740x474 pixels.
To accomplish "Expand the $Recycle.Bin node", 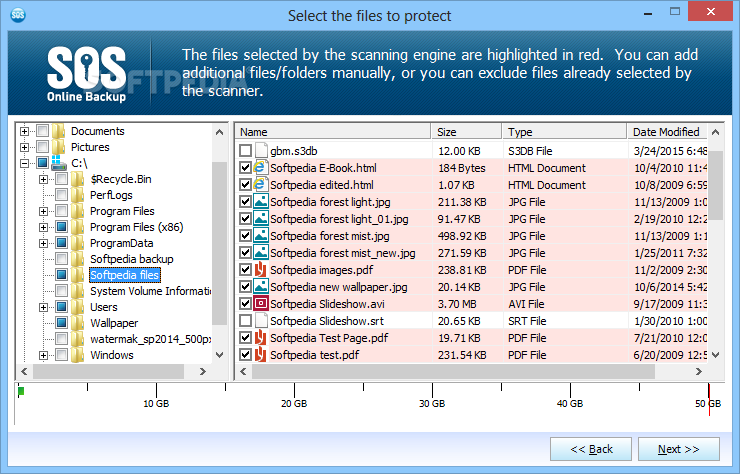I will point(43,179).
